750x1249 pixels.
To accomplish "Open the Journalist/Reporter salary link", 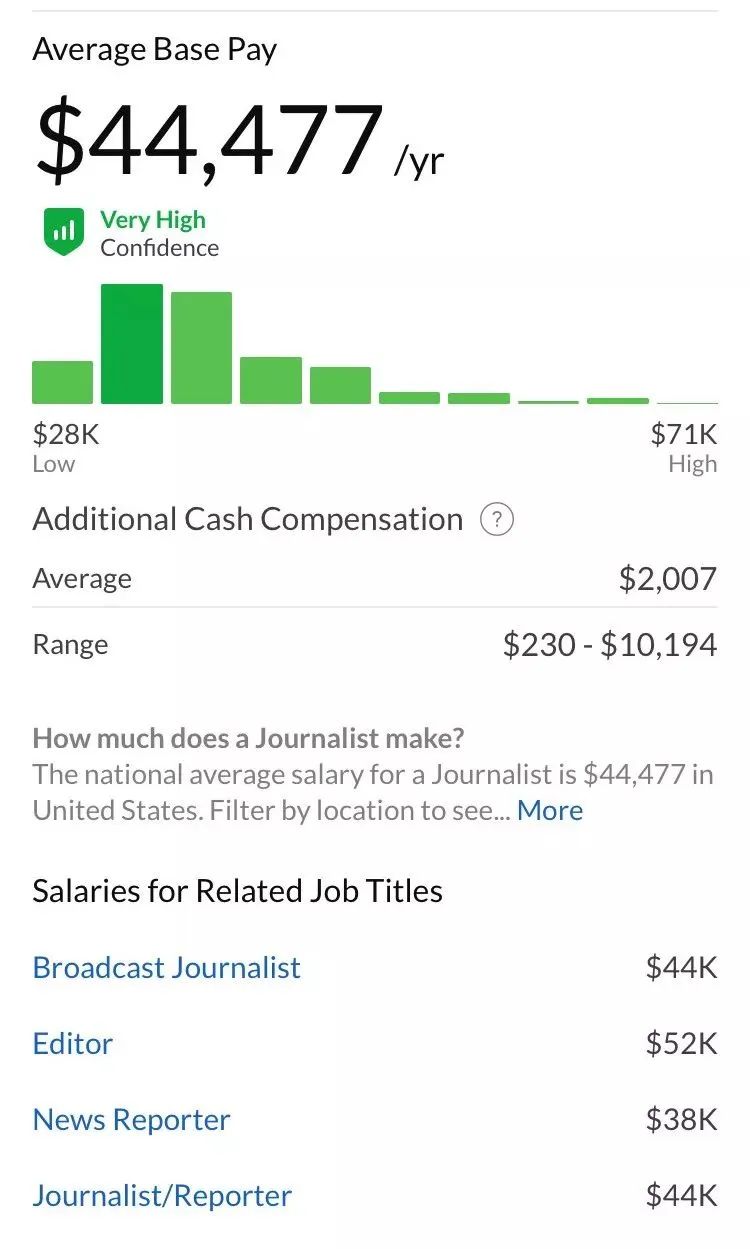I will [x=162, y=1195].
